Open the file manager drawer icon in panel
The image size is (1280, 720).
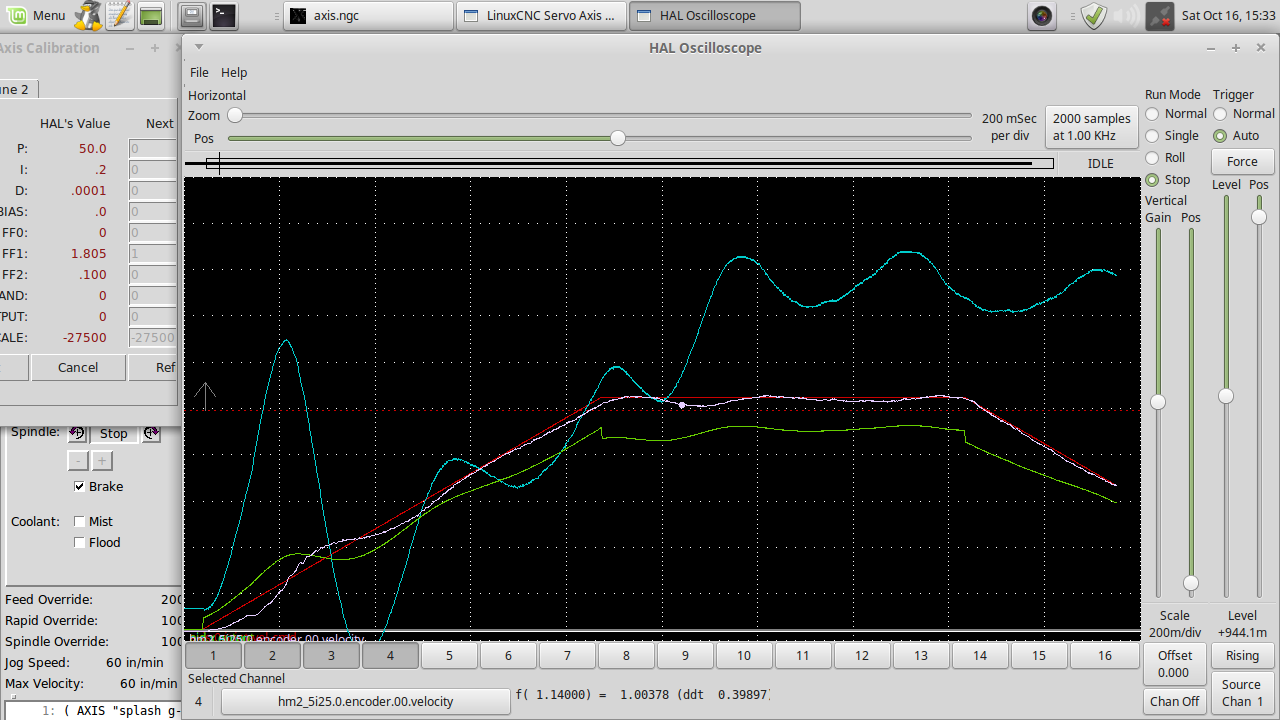[x=194, y=15]
